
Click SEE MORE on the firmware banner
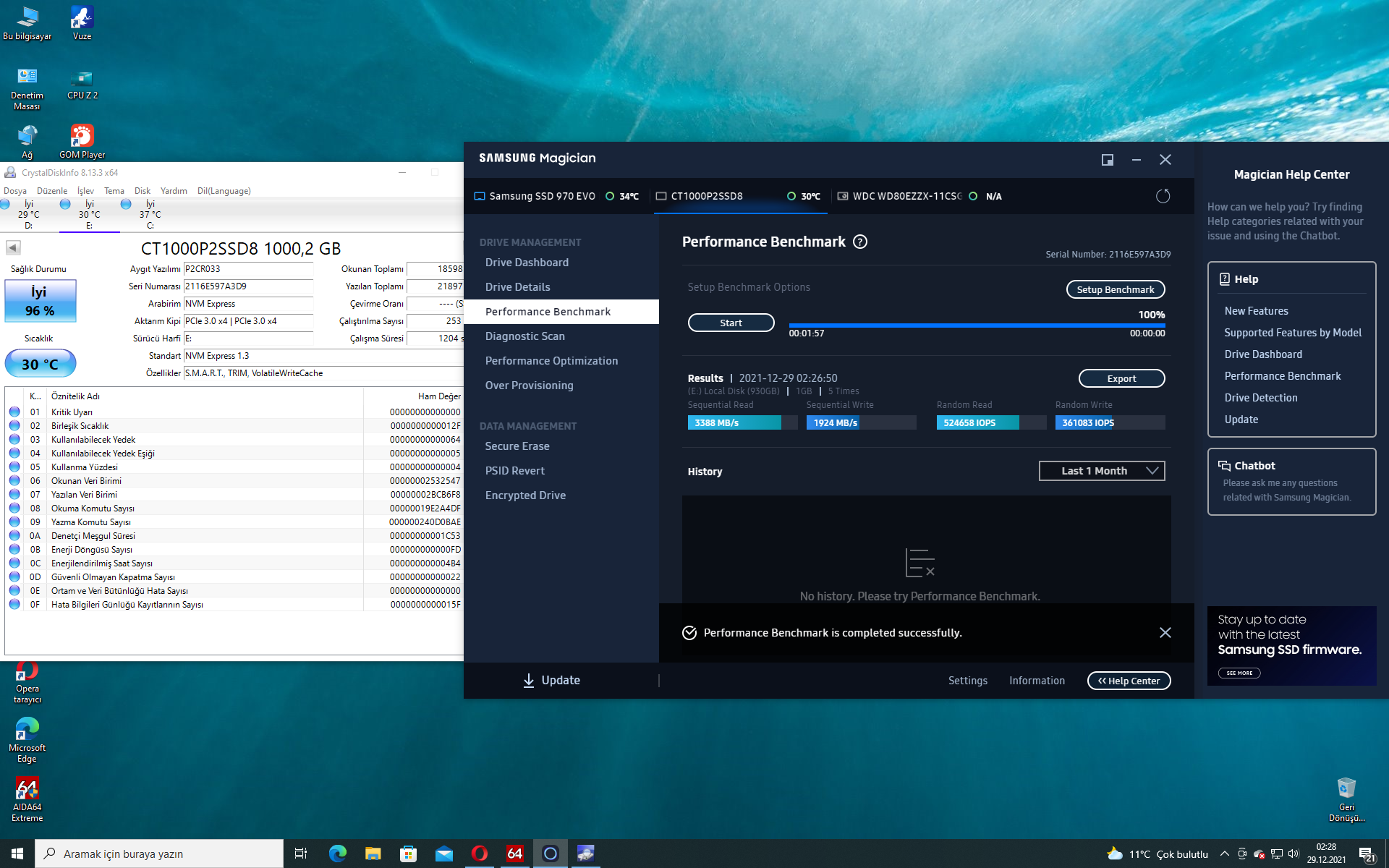[x=1239, y=673]
